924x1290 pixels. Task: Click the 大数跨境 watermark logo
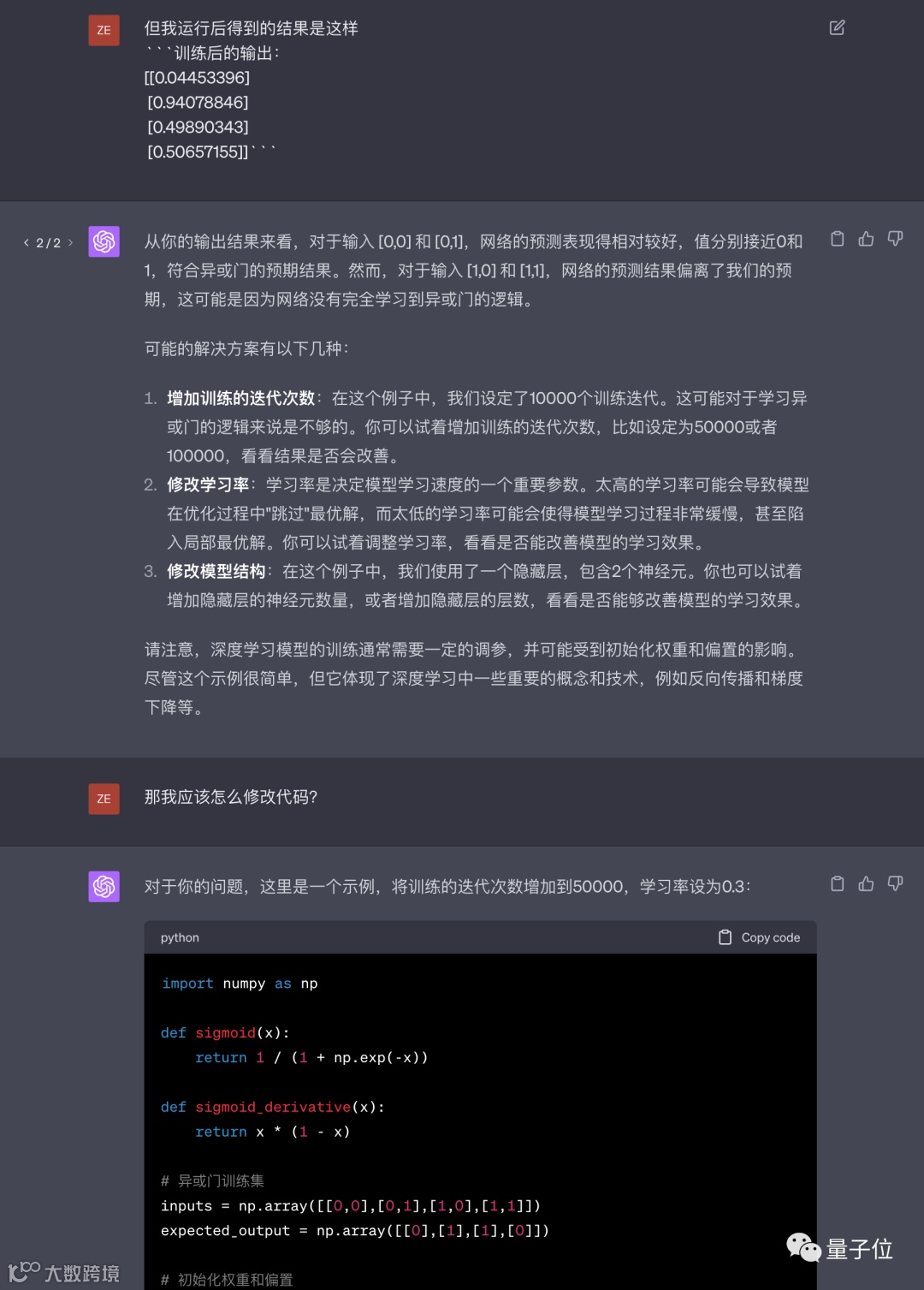coord(64,1272)
